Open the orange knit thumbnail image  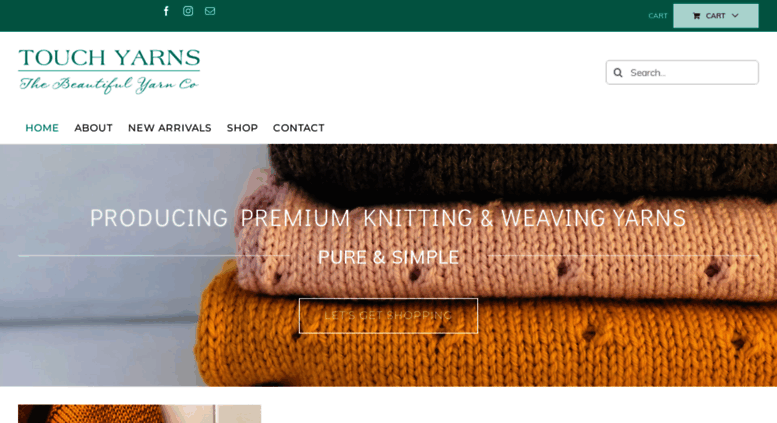click(139, 414)
